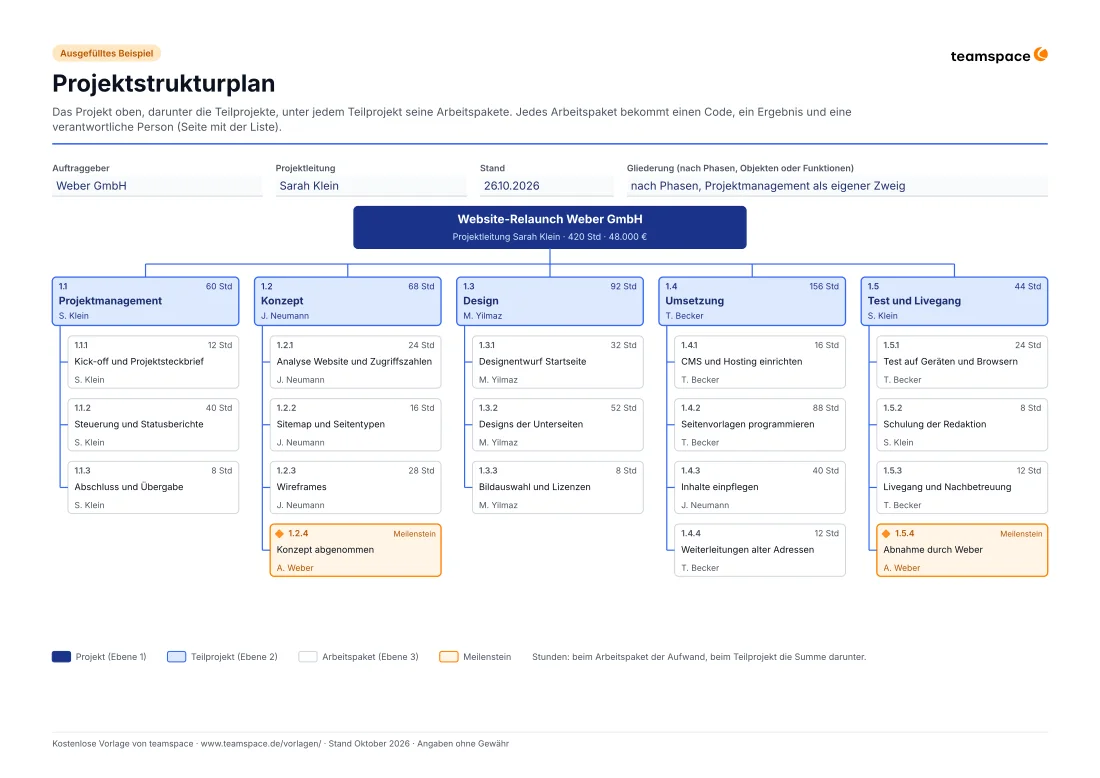This screenshot has width=1100, height=778.
Task: Click the teamspace logo icon
Action: click(1041, 54)
